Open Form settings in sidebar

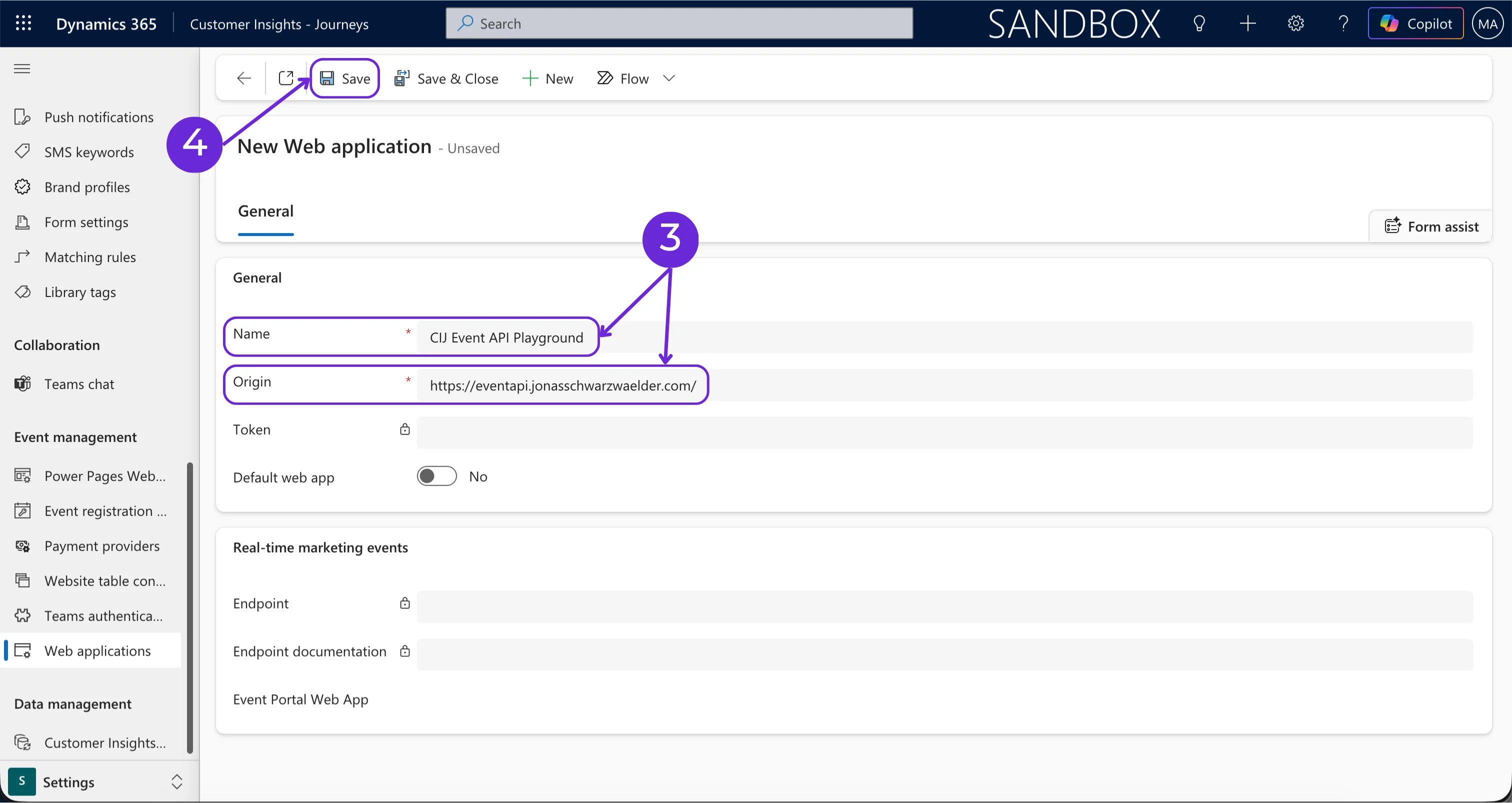tap(91, 222)
